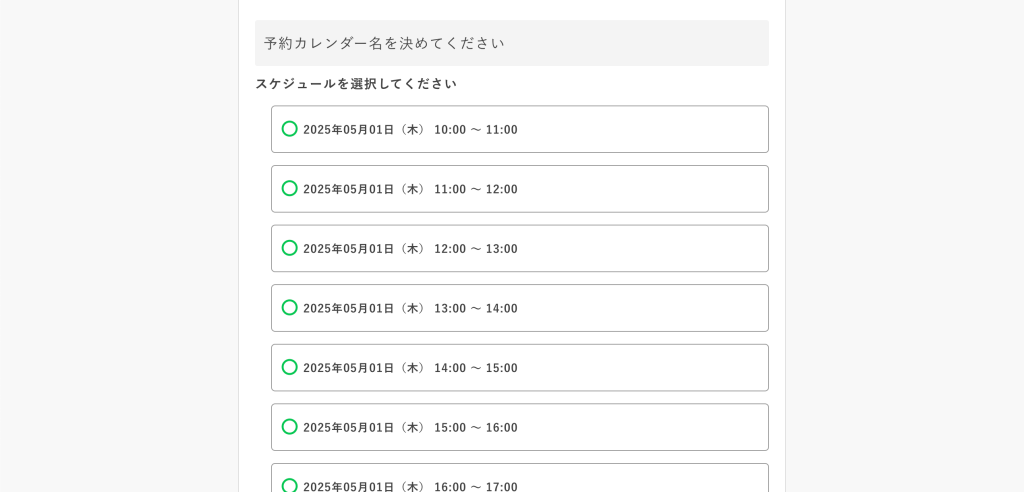
Task: Click the 14:00 ～ 15:00 time range text
Action: click(476, 368)
